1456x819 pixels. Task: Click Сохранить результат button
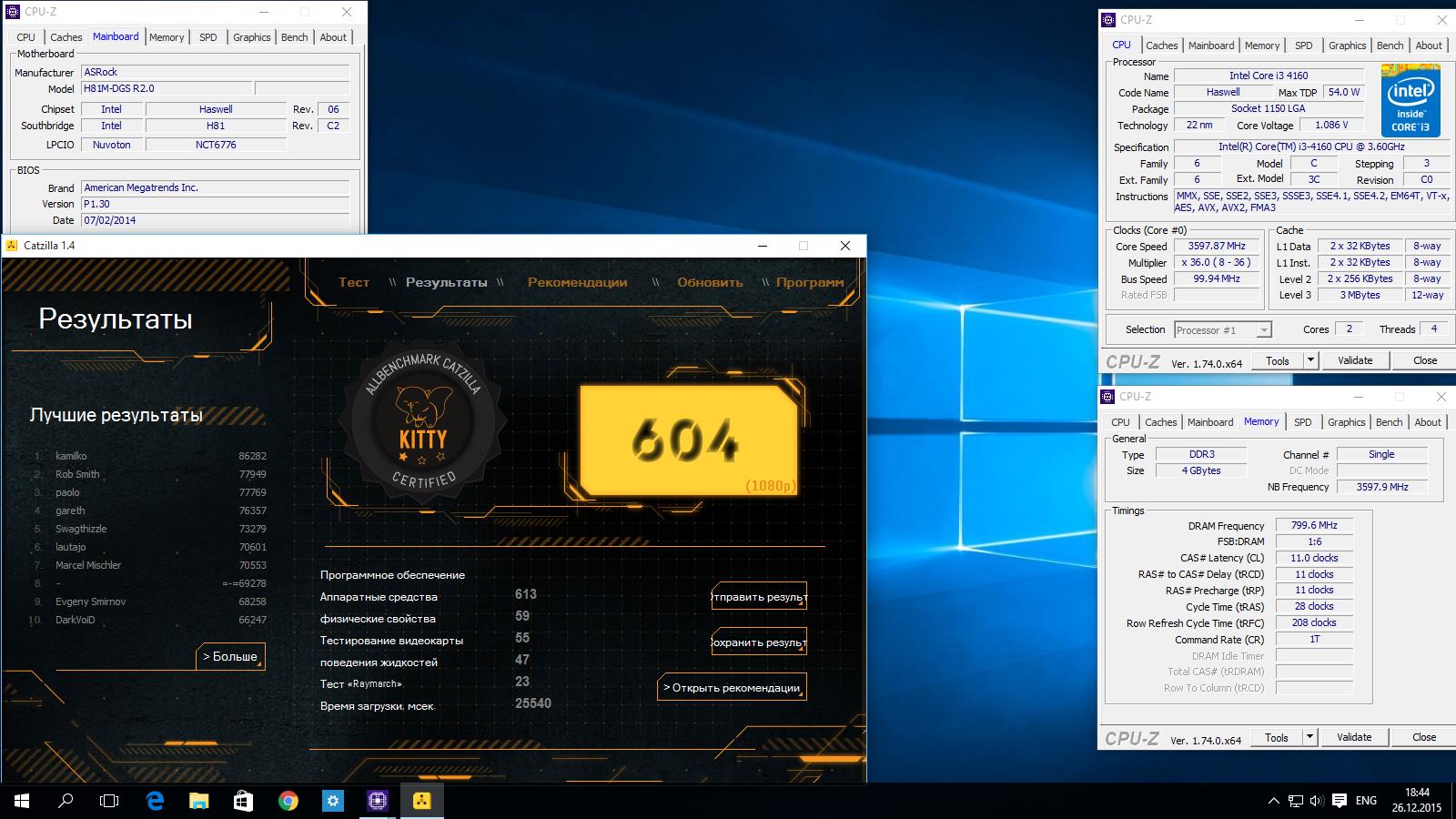(x=759, y=642)
